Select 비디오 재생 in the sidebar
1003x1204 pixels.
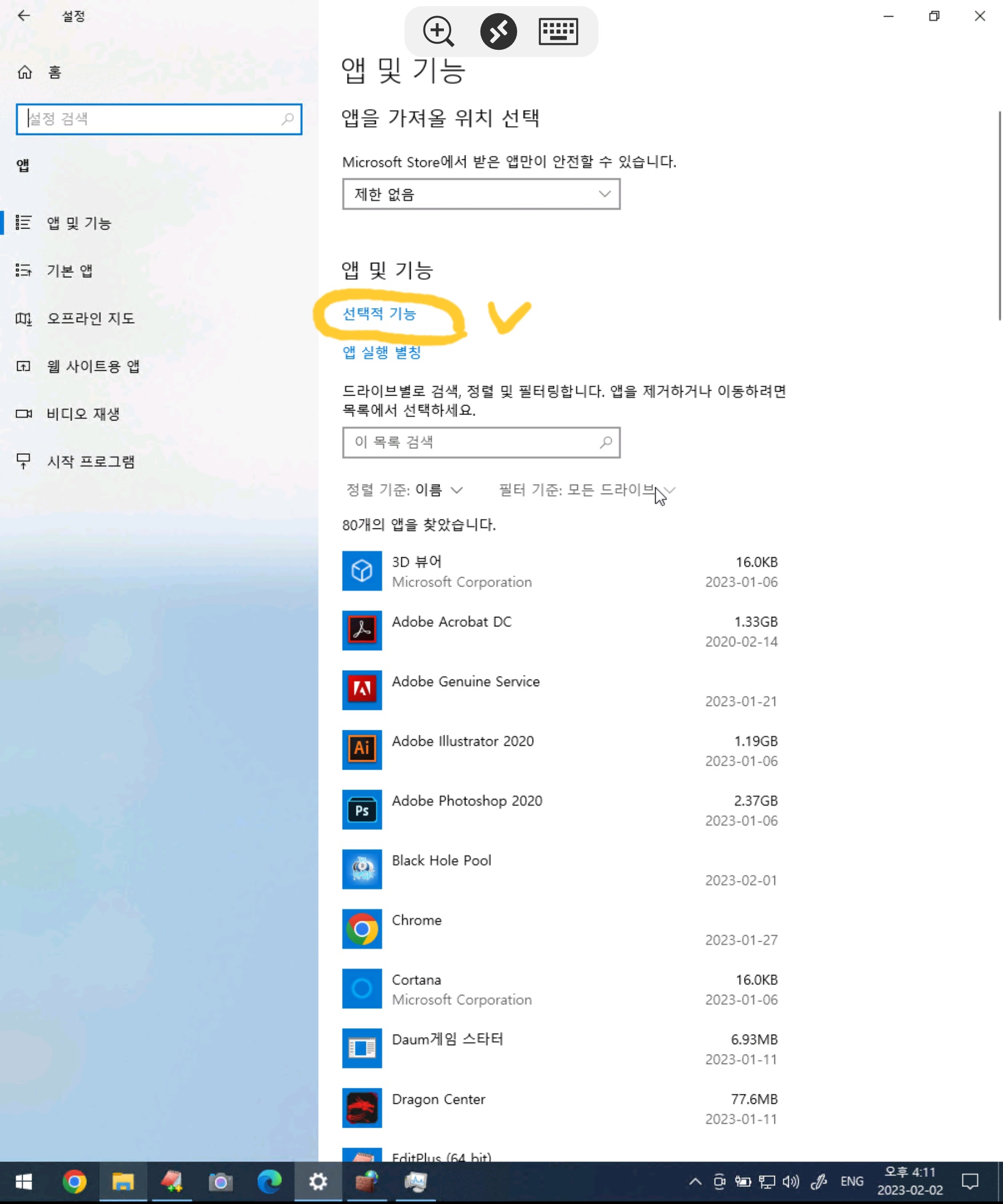click(x=84, y=413)
